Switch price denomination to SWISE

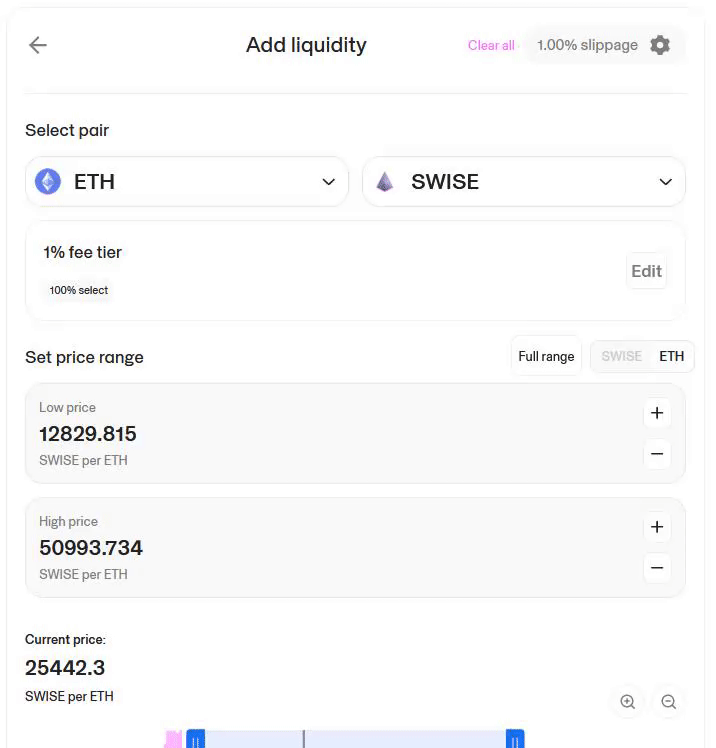pyautogui.click(x=621, y=357)
